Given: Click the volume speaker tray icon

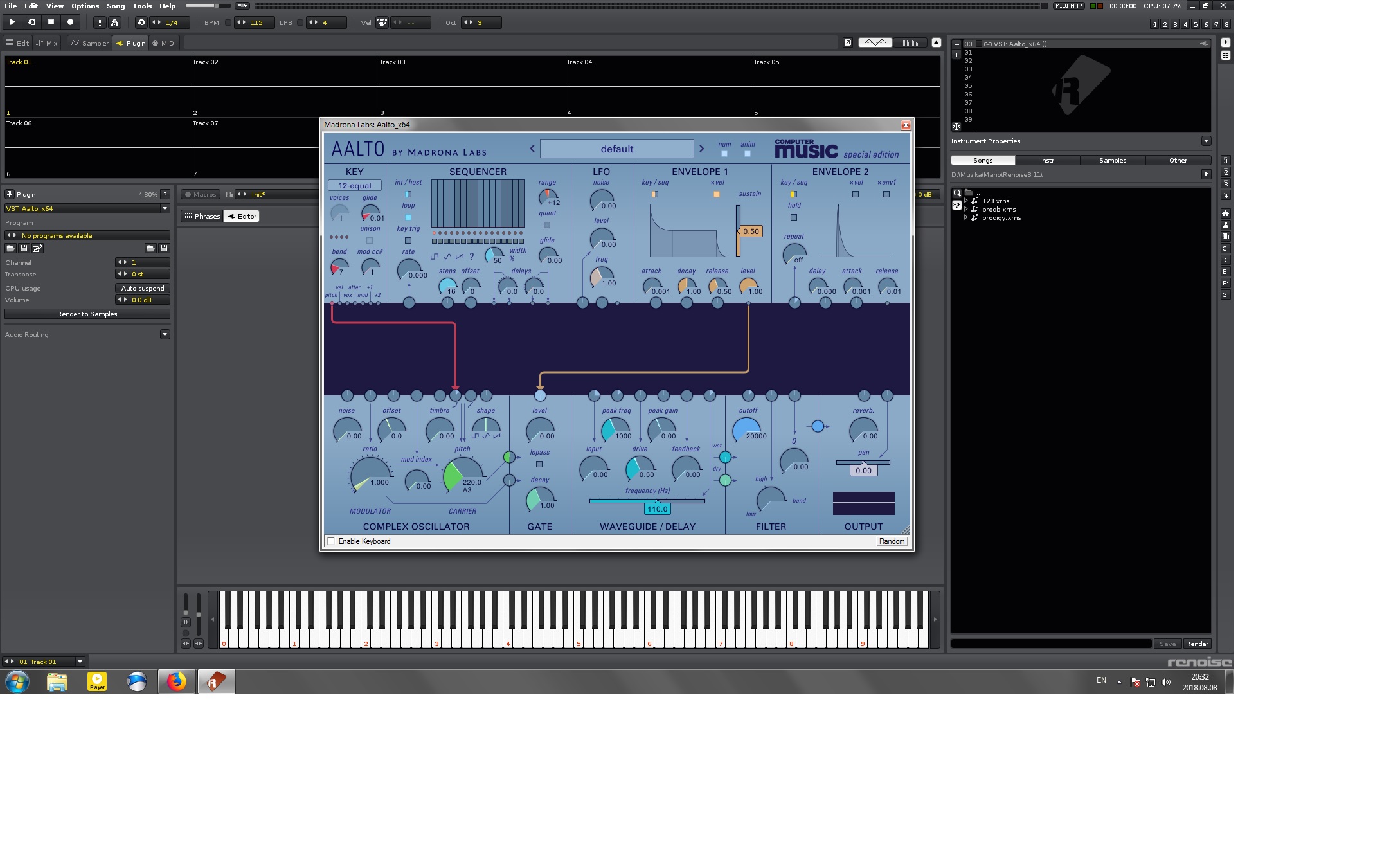Looking at the screenshot, I should pyautogui.click(x=1166, y=682).
